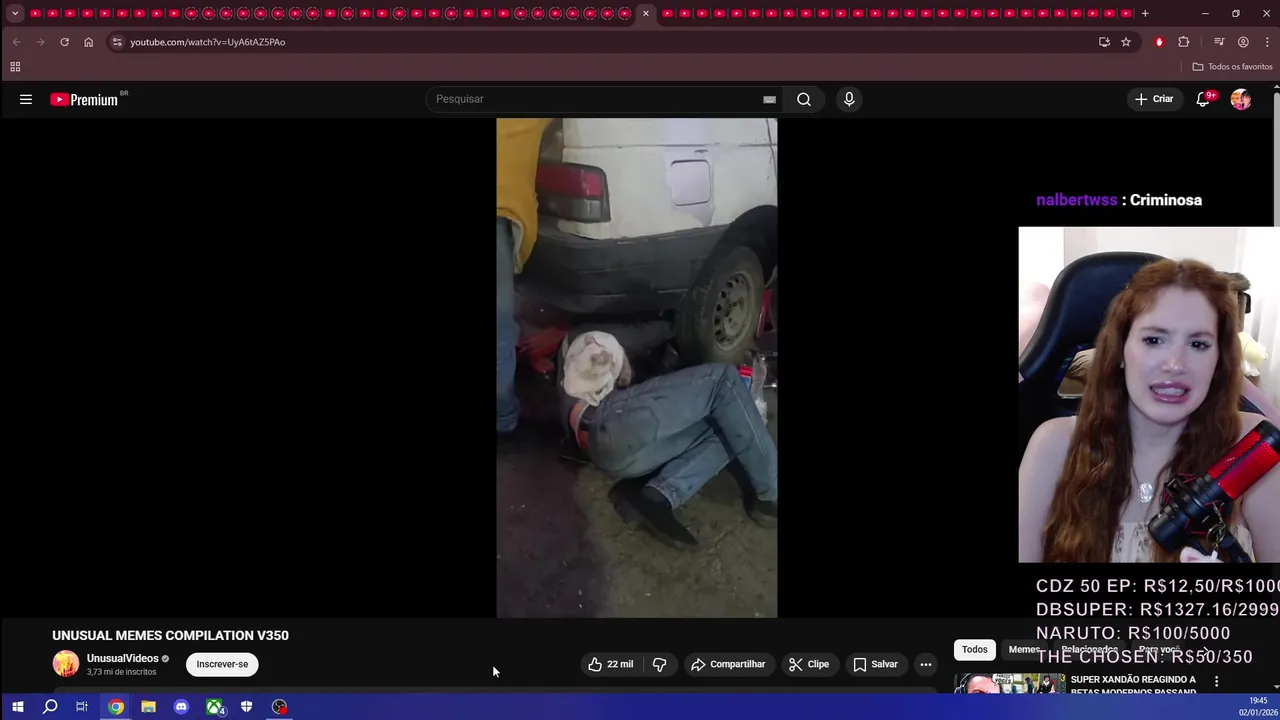Open the UnusualVideos channel name link

tap(122, 658)
